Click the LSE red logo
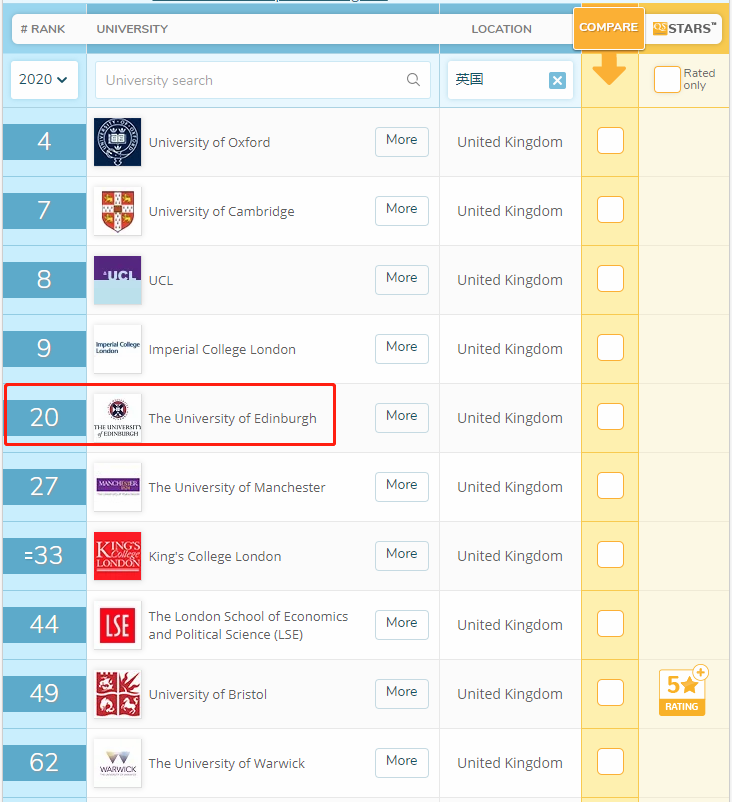732x802 pixels. pyautogui.click(x=118, y=625)
